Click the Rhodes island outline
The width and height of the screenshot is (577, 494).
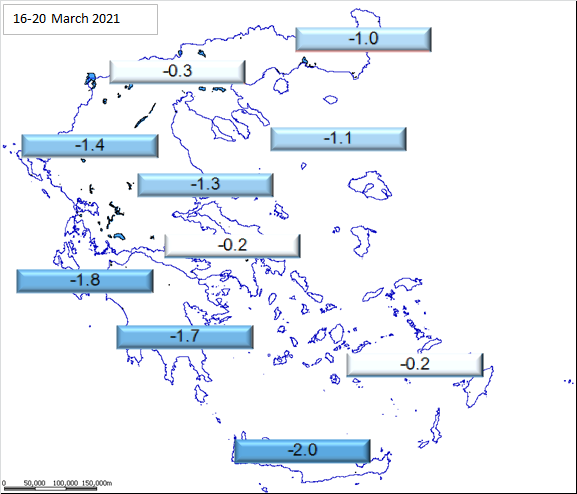pos(475,387)
